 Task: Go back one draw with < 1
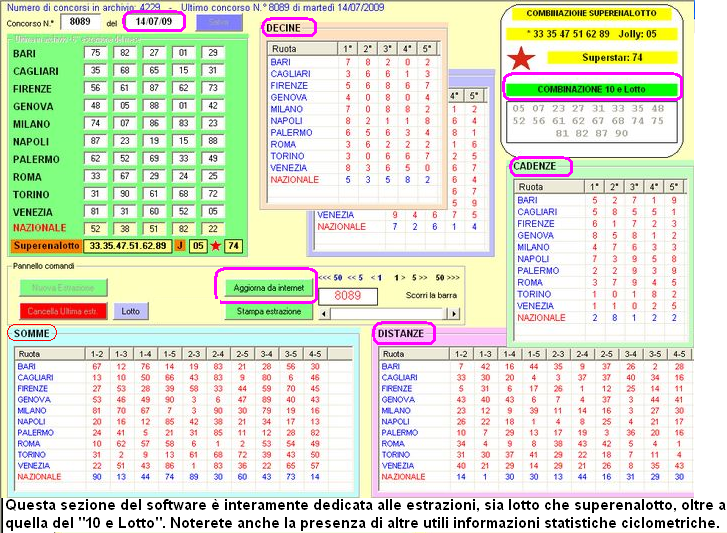(x=376, y=278)
